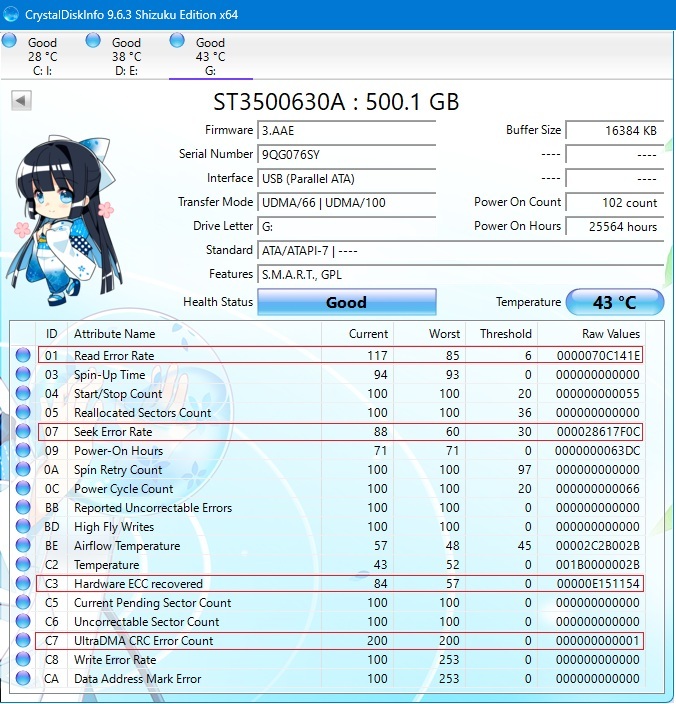Click the status orb for Airflow Temperature
The image size is (676, 704).
(x=23, y=545)
